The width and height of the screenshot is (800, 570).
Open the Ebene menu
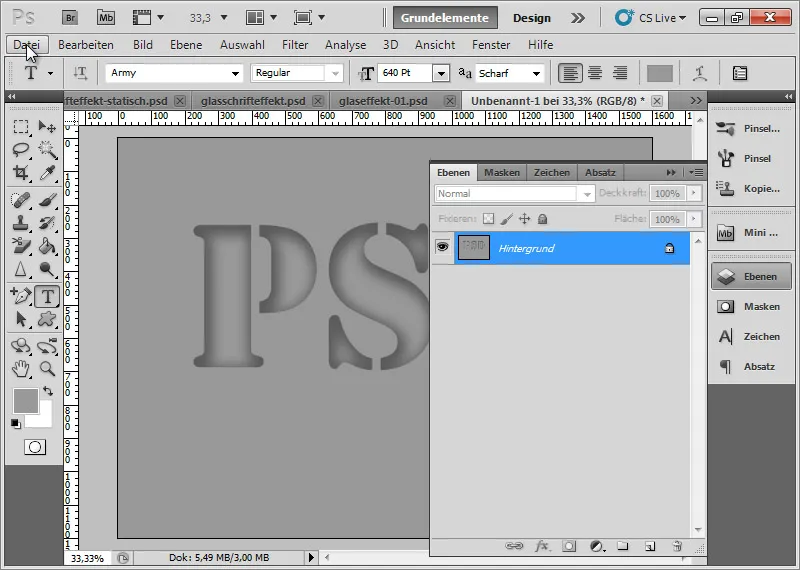pos(186,45)
